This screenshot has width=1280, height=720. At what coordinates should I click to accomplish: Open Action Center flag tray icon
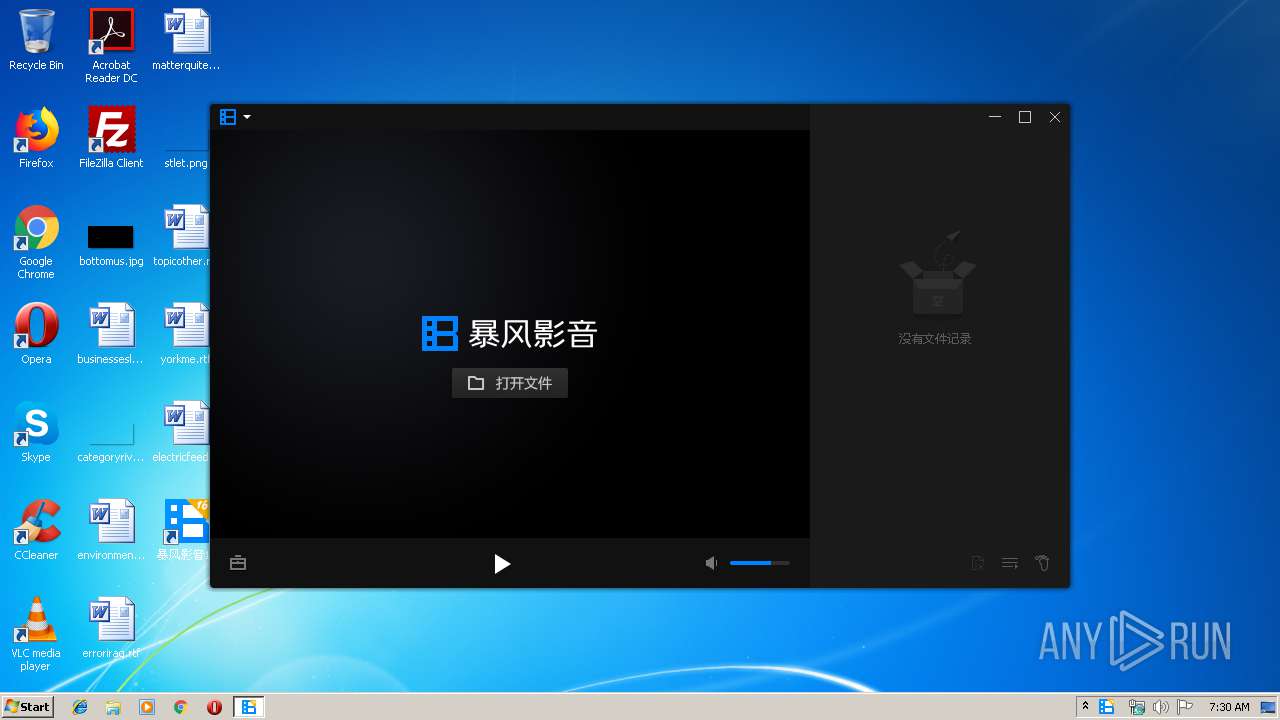[x=1185, y=707]
